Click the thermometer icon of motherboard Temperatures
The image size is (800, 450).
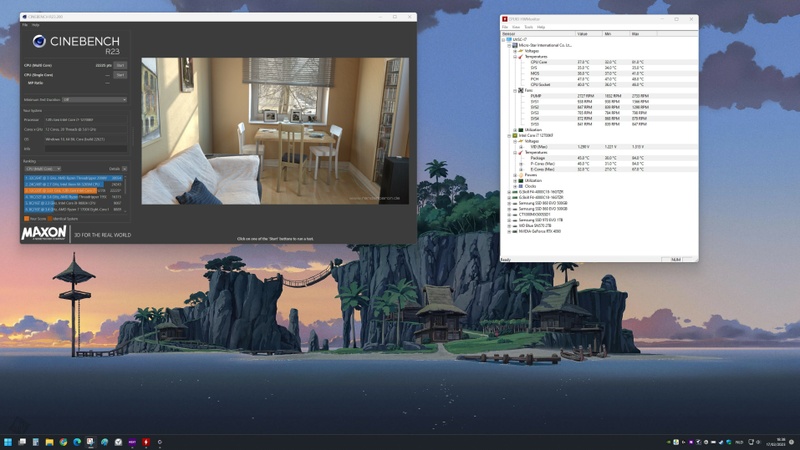pos(521,57)
